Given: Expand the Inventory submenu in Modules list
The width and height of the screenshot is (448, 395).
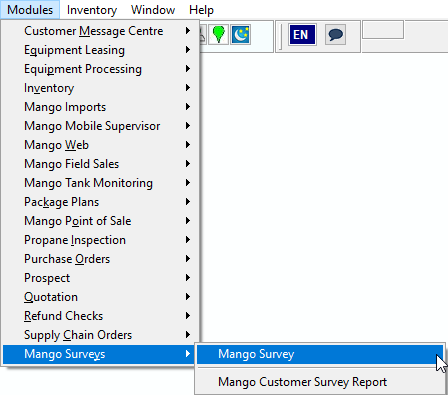Looking at the screenshot, I should click(100, 88).
